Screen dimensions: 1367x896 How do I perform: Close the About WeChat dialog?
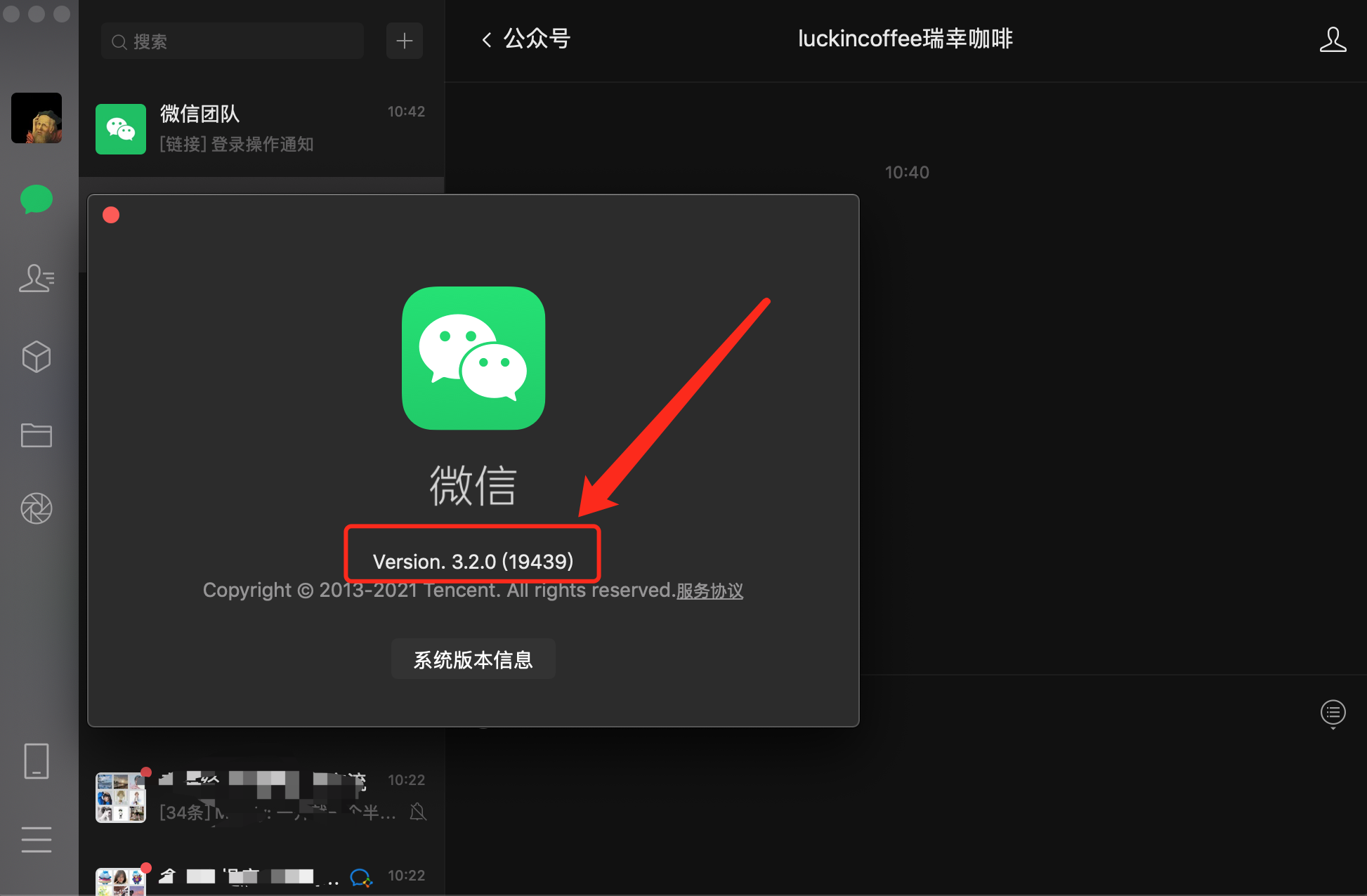pyautogui.click(x=111, y=215)
